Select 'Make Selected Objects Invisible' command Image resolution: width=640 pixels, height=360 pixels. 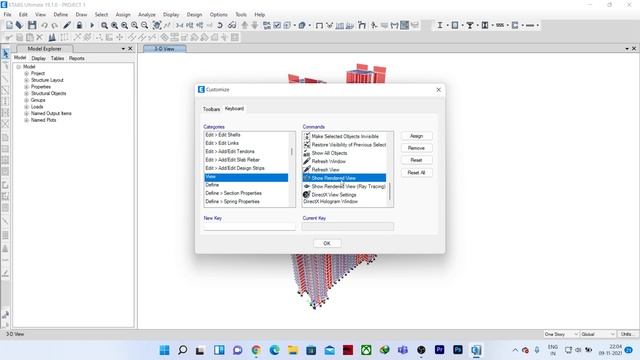point(344,136)
